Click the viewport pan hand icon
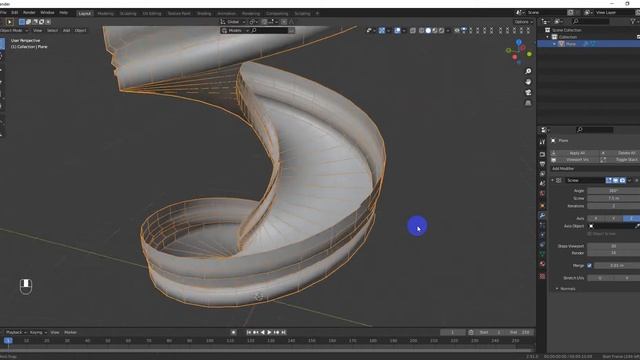 [x=528, y=82]
